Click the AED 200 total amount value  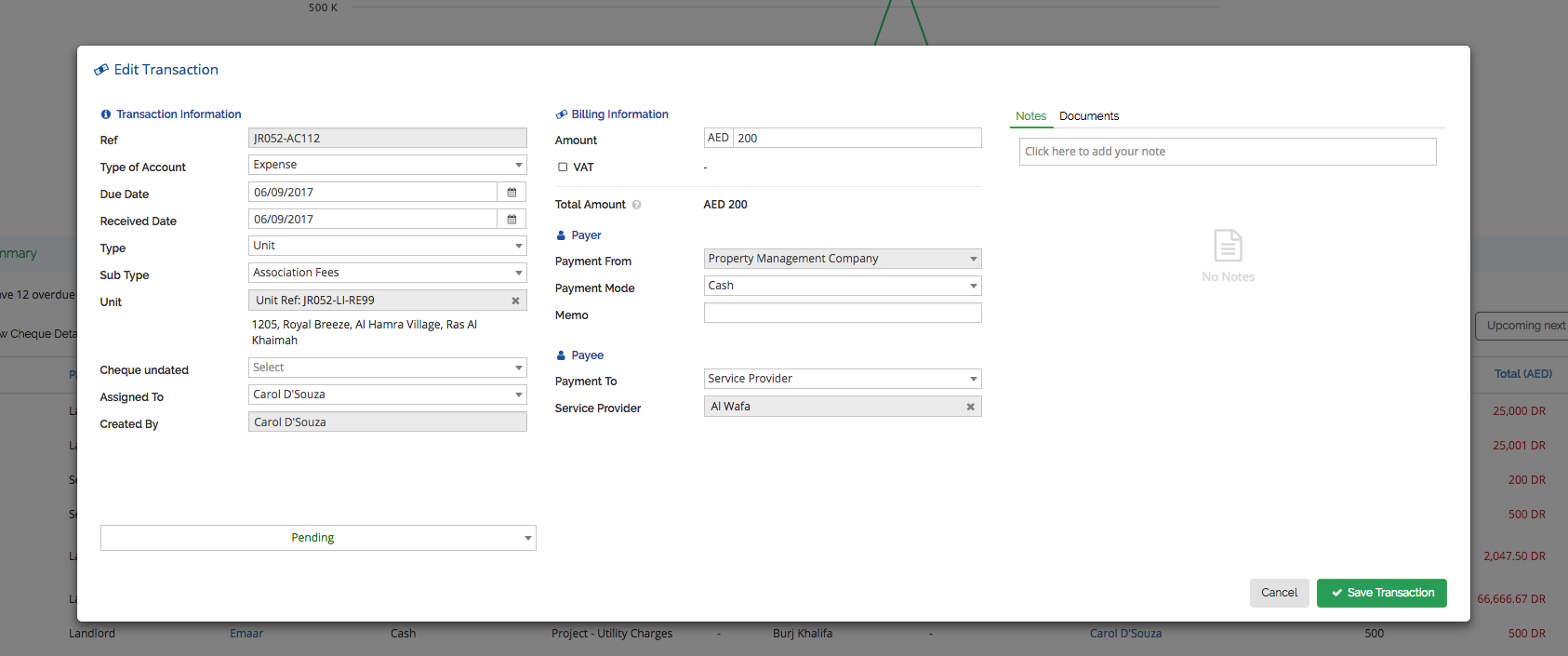725,205
